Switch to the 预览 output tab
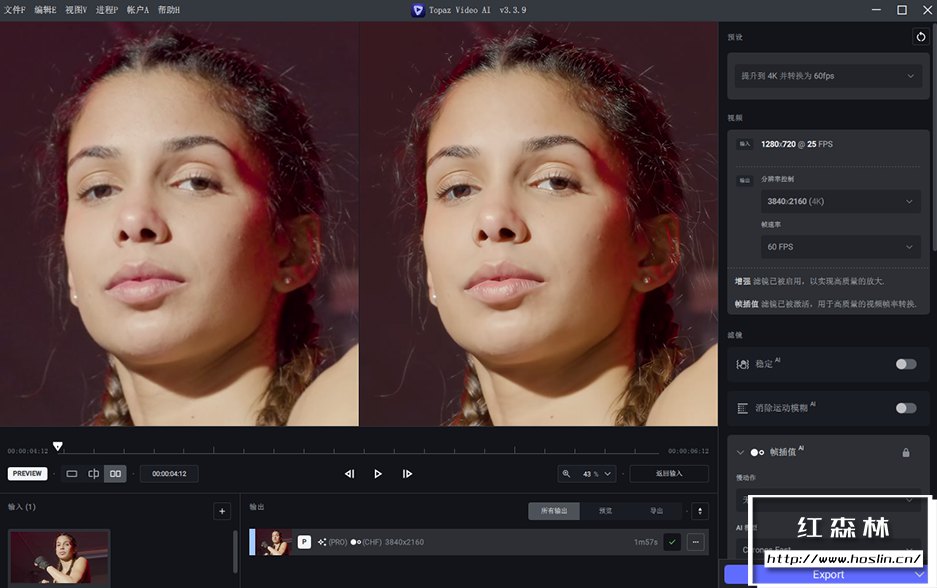The height and width of the screenshot is (588, 937). tap(605, 511)
